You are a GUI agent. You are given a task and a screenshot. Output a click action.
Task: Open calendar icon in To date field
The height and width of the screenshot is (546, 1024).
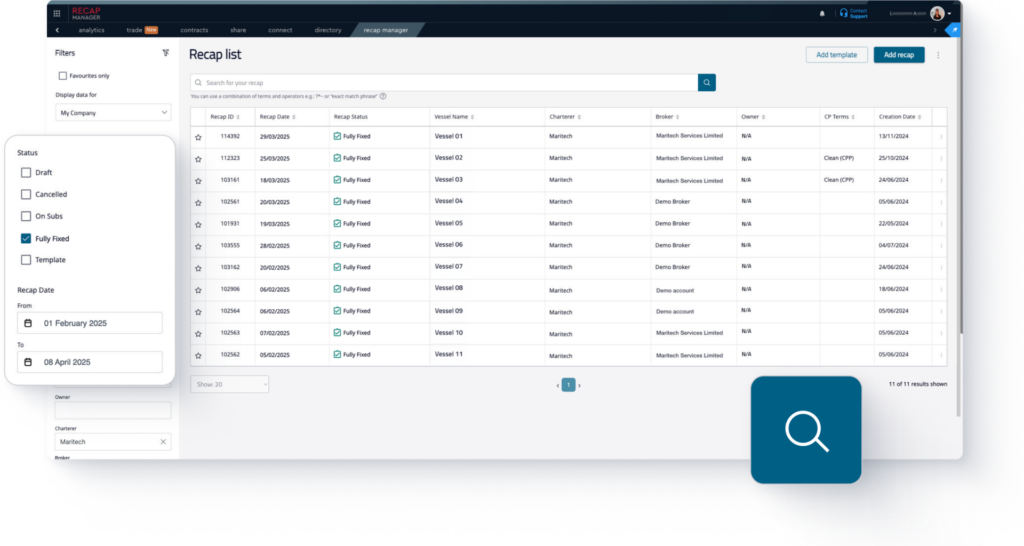point(28,362)
